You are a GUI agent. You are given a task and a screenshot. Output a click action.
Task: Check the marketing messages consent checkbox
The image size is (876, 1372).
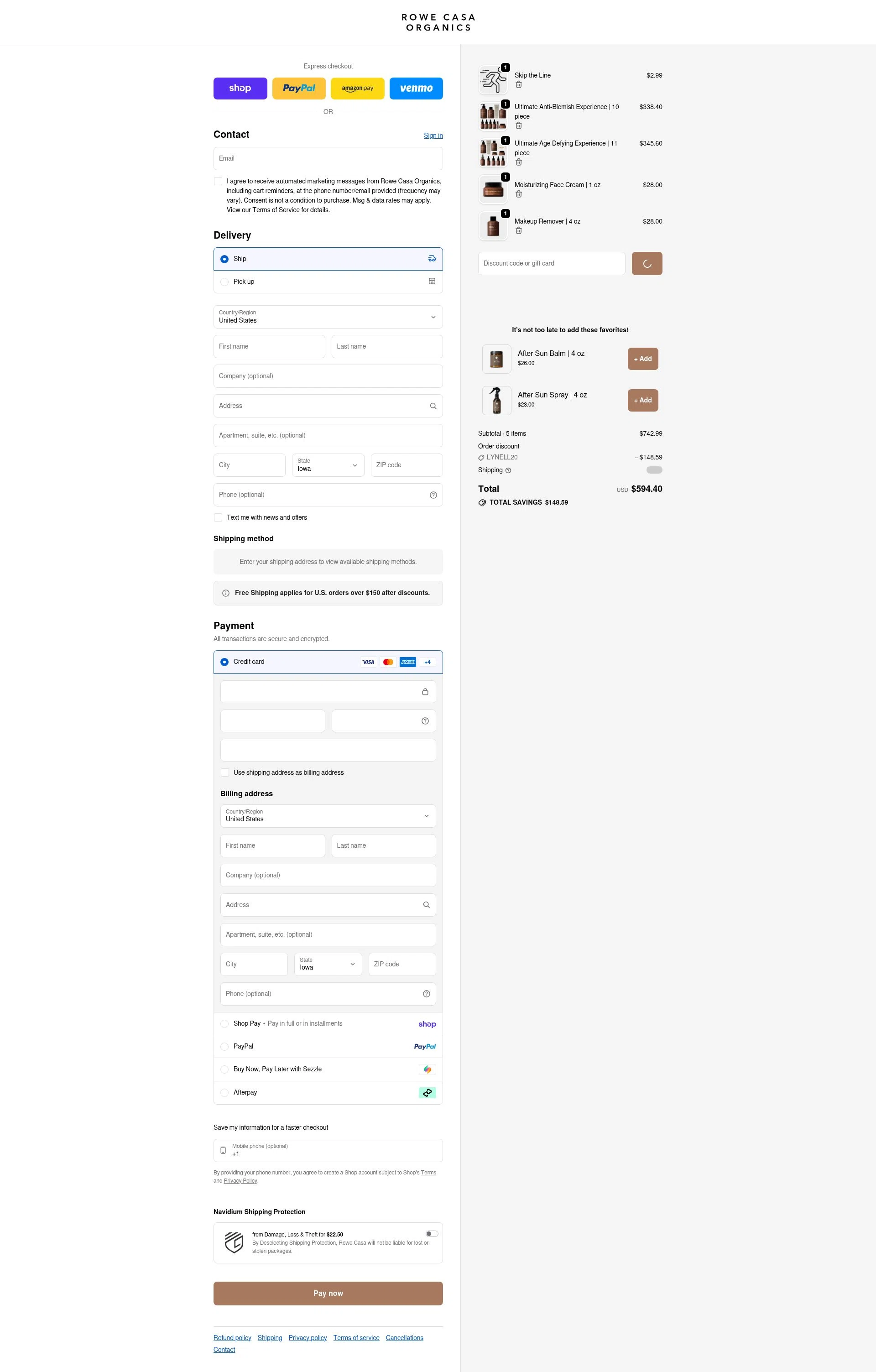[x=218, y=181]
